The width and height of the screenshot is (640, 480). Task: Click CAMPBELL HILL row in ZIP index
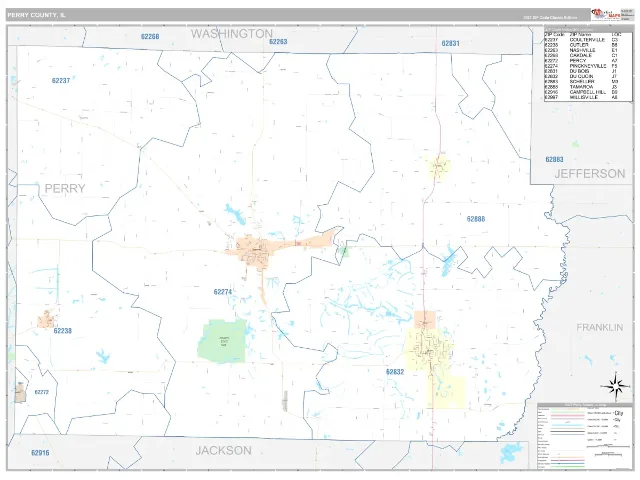click(x=582, y=92)
